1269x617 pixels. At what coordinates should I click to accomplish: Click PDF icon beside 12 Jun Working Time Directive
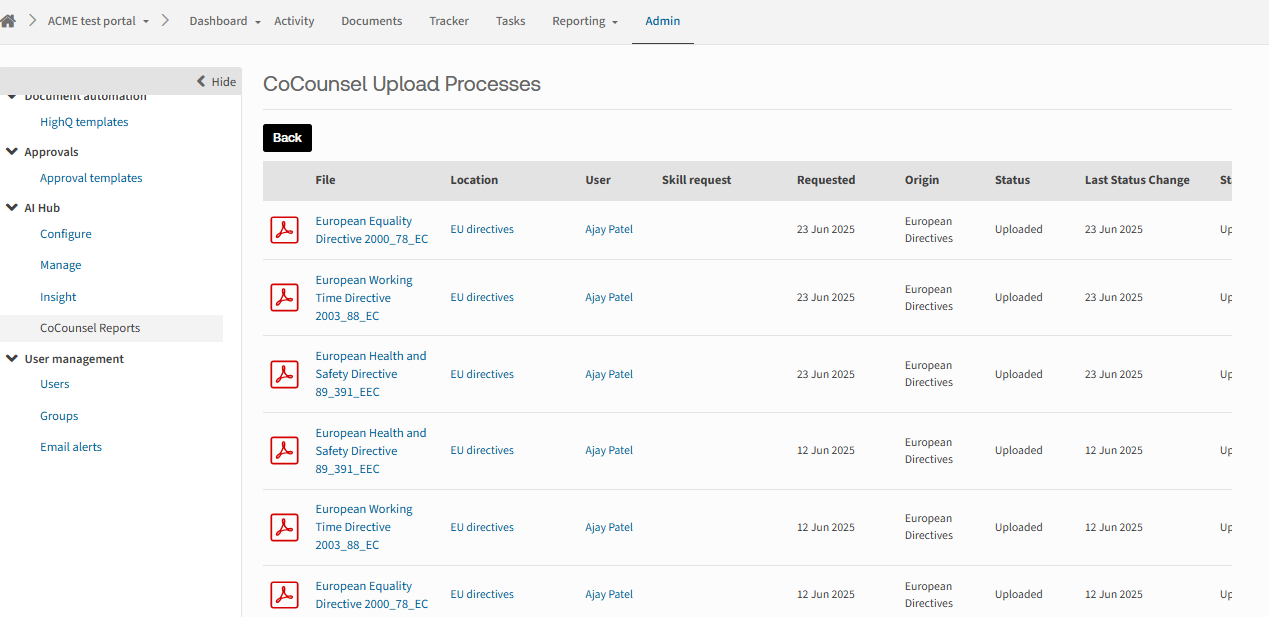285,527
